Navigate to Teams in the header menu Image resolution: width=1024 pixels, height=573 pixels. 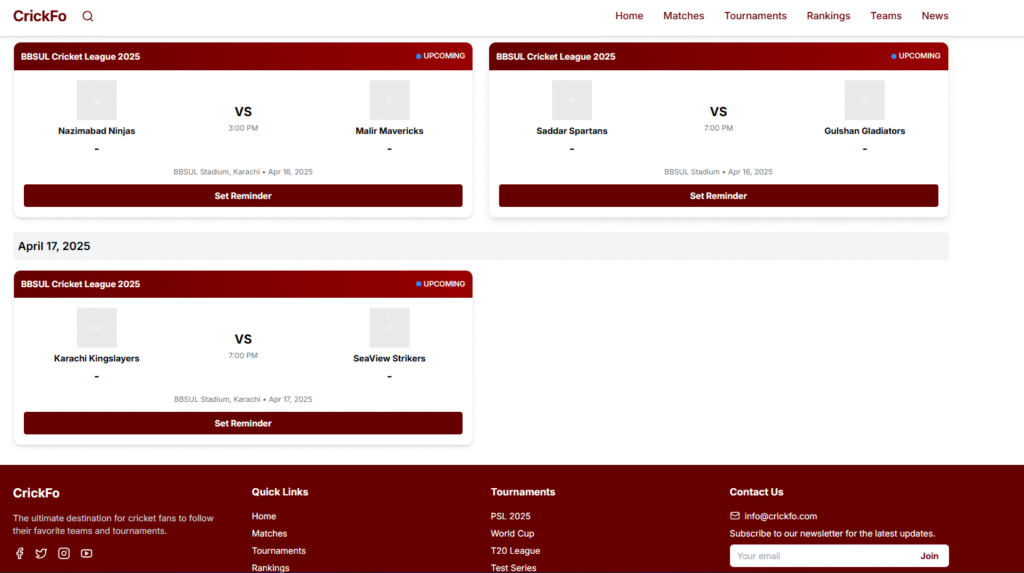point(885,16)
